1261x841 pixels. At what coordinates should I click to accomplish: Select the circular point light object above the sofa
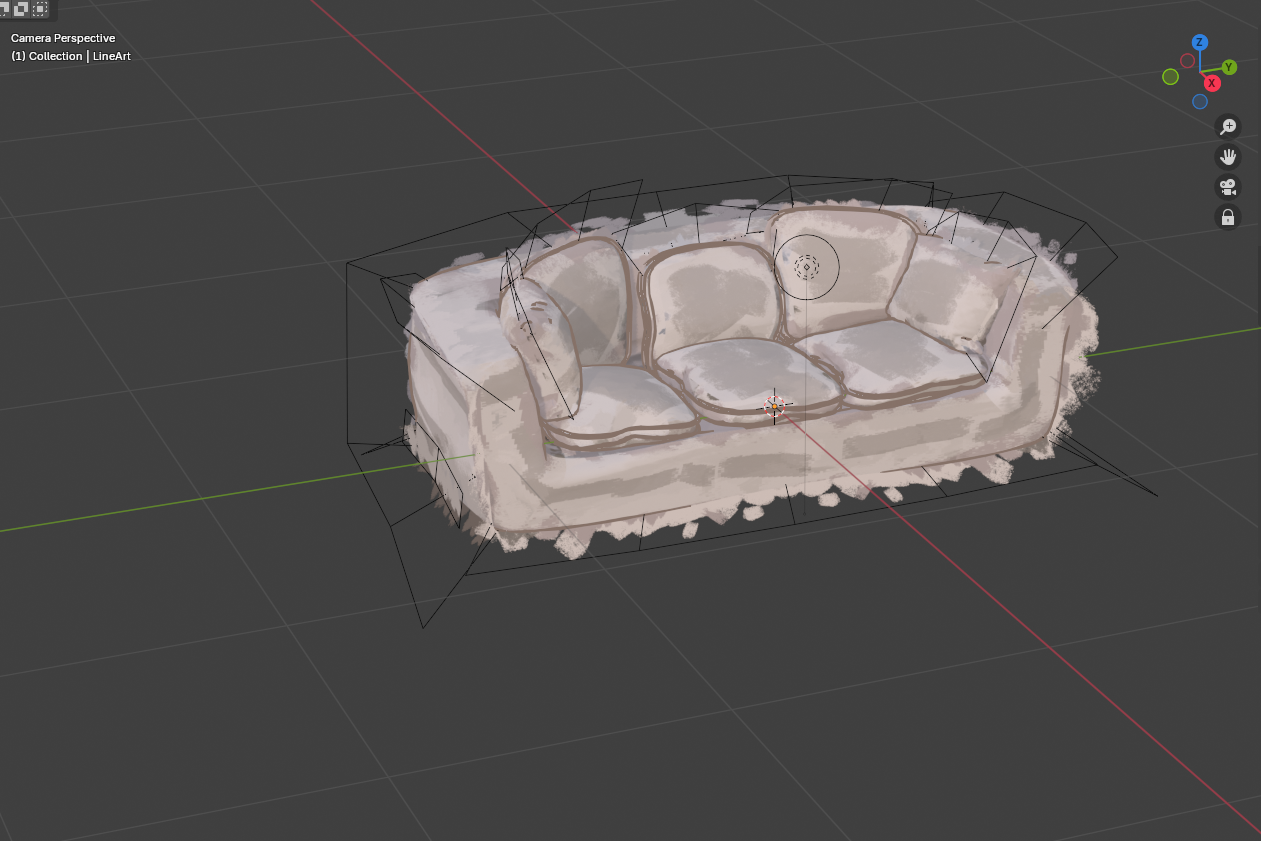pyautogui.click(x=806, y=267)
